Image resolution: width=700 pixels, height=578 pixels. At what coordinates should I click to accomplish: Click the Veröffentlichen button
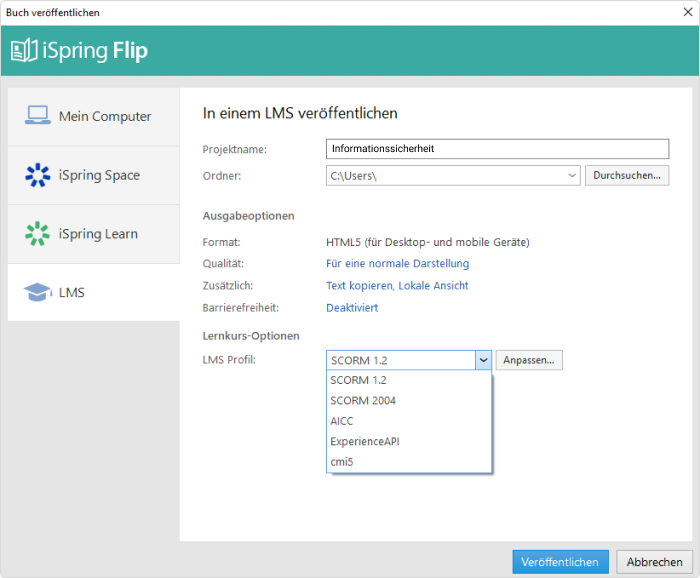pos(560,562)
